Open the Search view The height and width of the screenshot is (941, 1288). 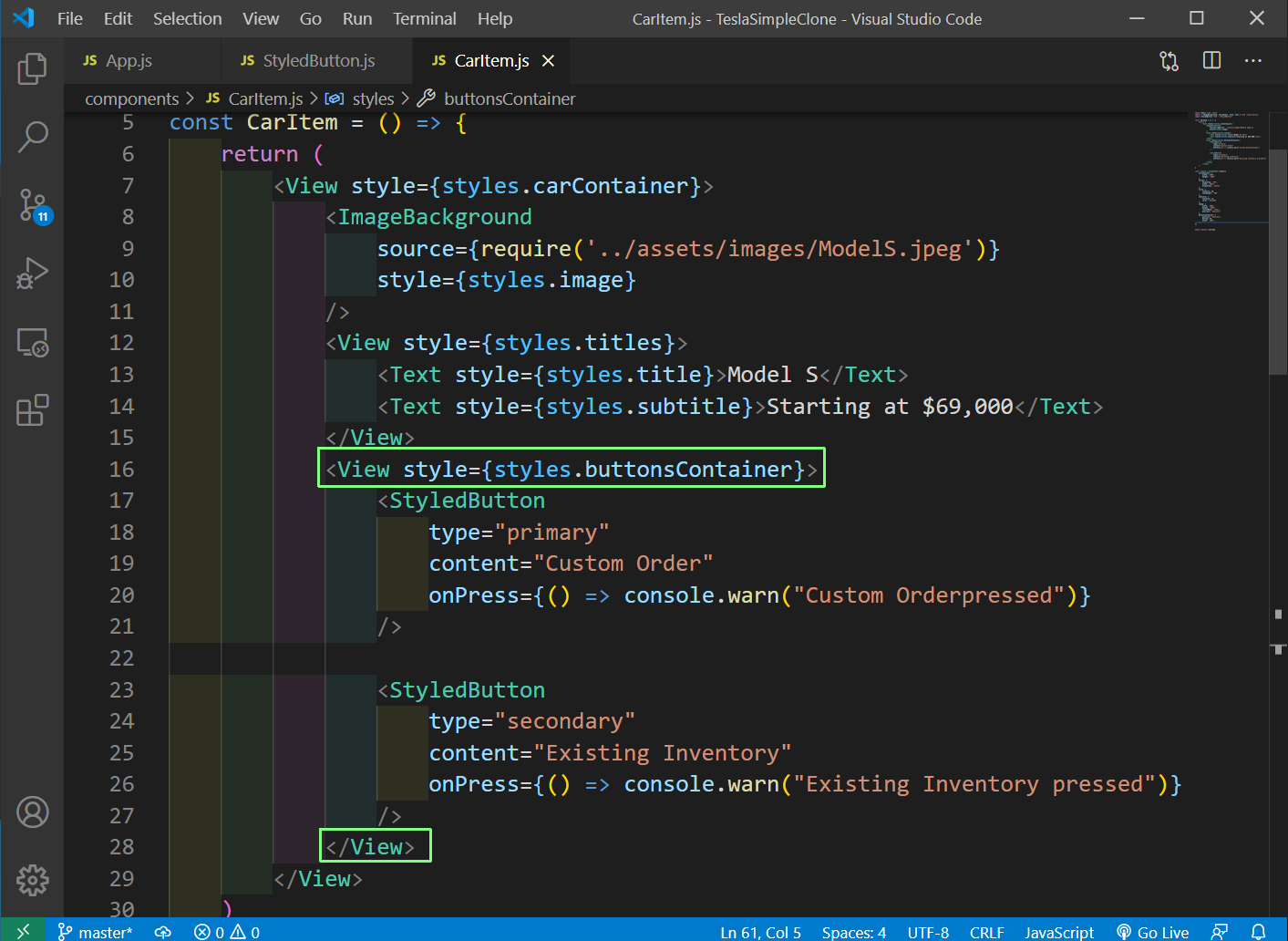coord(32,137)
